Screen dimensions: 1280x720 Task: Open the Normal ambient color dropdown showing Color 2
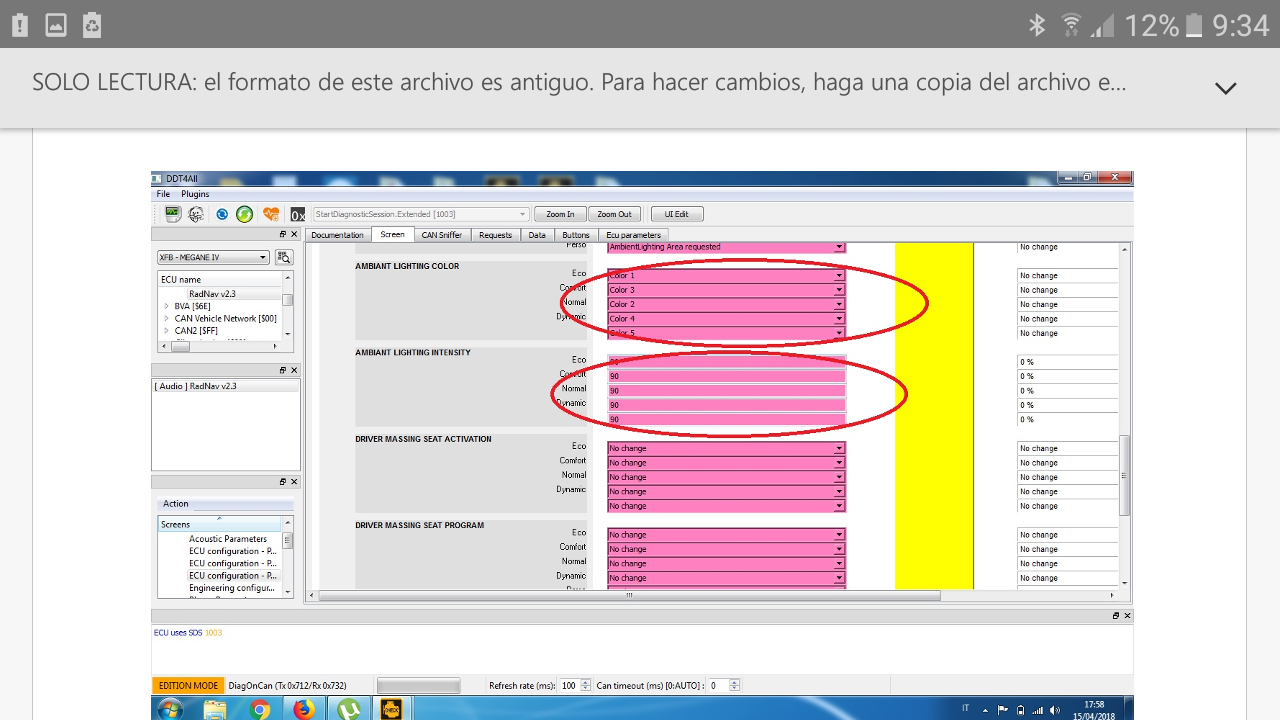point(726,304)
